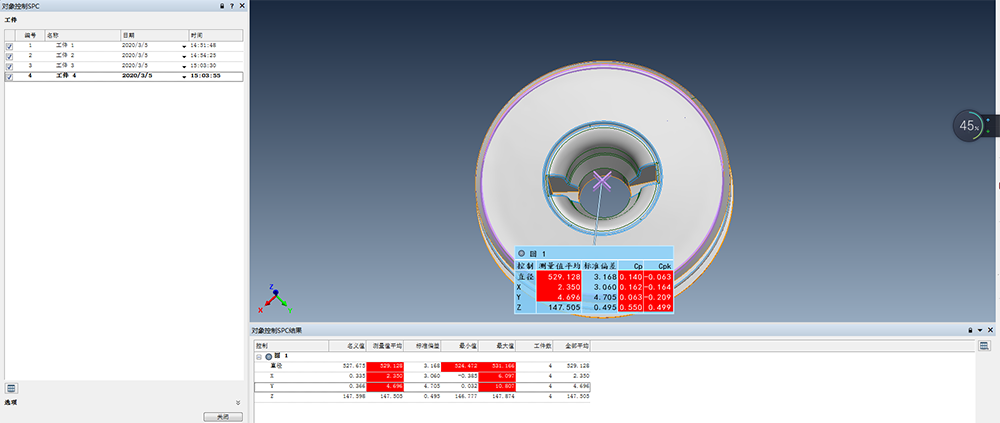The image size is (1000, 423).
Task: Toggle the checkbox for 工件 4
Action: 10,76
